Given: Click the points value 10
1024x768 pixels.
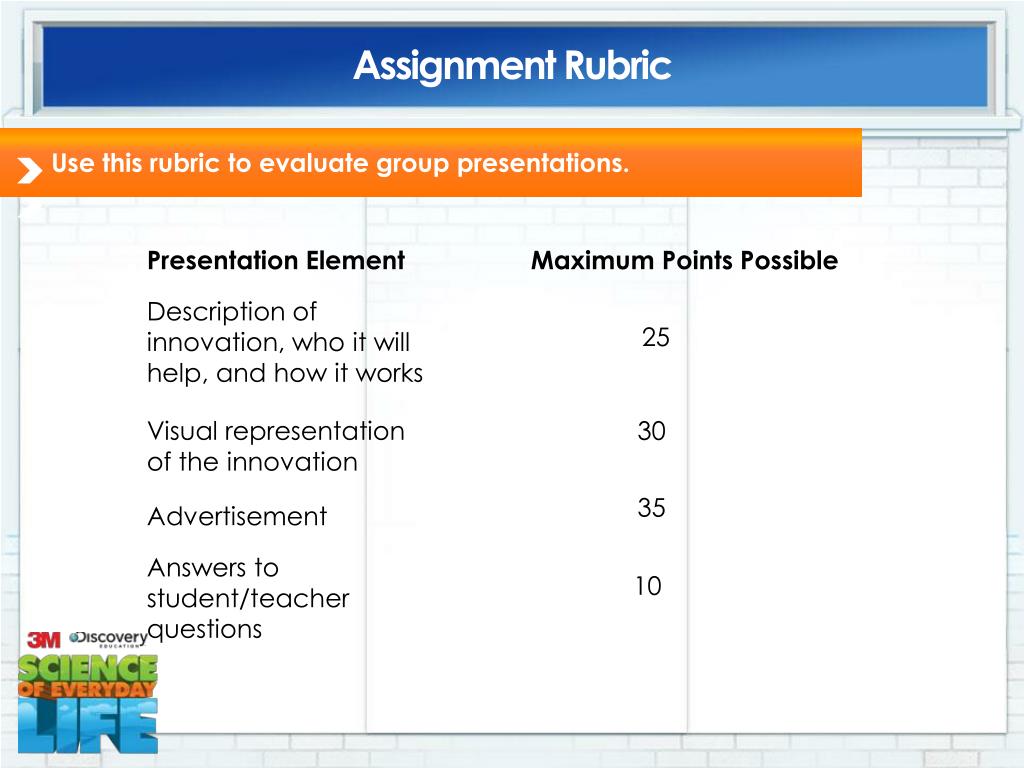Looking at the screenshot, I should [x=648, y=586].
